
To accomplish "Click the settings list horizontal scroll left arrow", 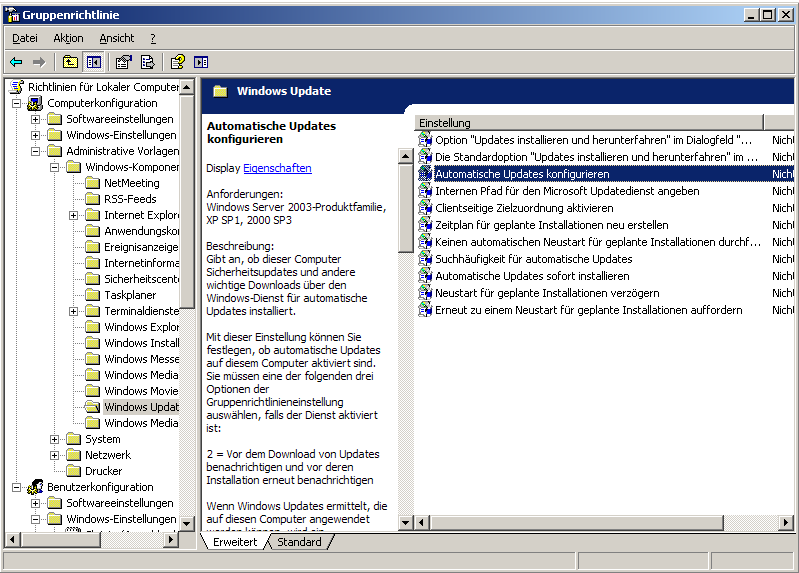I will tap(422, 522).
